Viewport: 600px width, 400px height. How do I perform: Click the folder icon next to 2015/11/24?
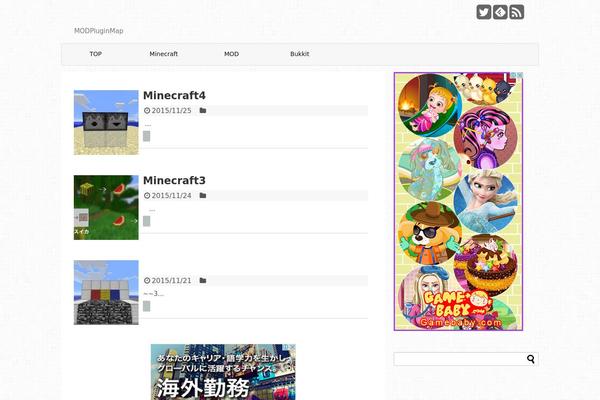[203, 196]
